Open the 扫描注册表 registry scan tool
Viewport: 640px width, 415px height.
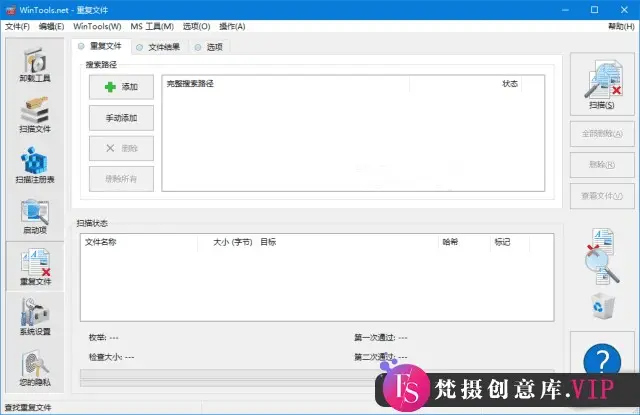(35, 166)
